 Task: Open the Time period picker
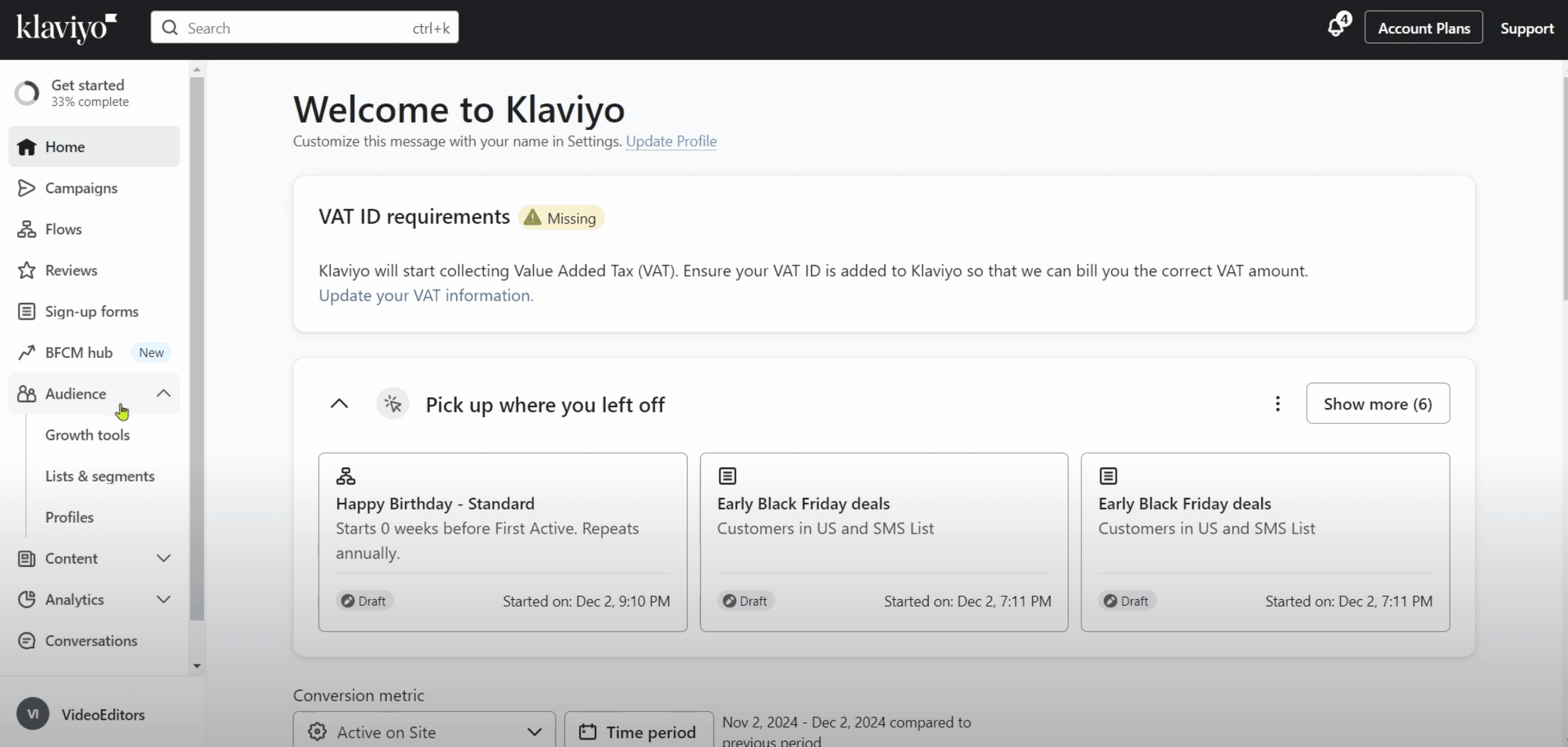coord(639,731)
